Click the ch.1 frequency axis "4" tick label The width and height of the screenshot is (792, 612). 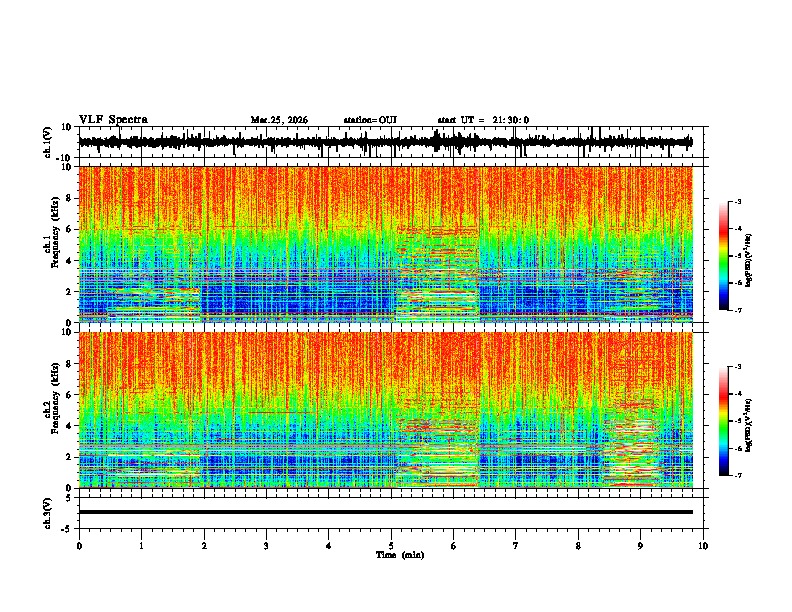tap(69, 261)
